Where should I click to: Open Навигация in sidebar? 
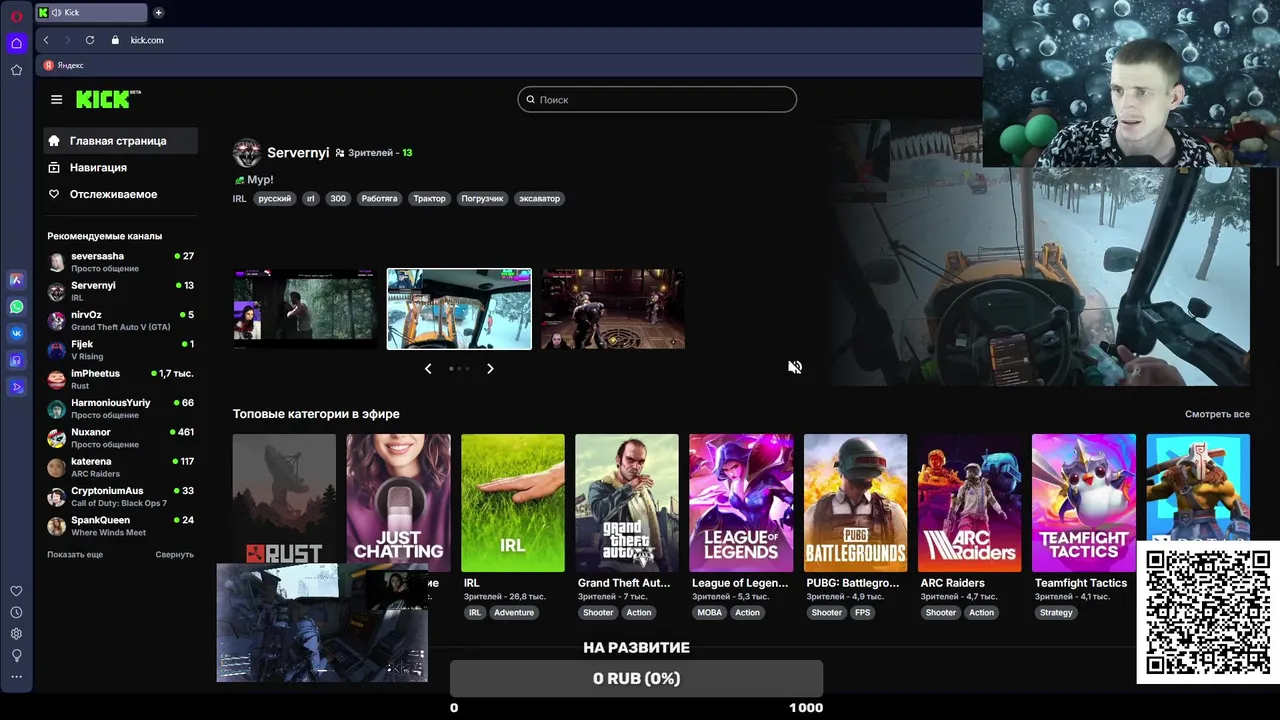point(120,168)
